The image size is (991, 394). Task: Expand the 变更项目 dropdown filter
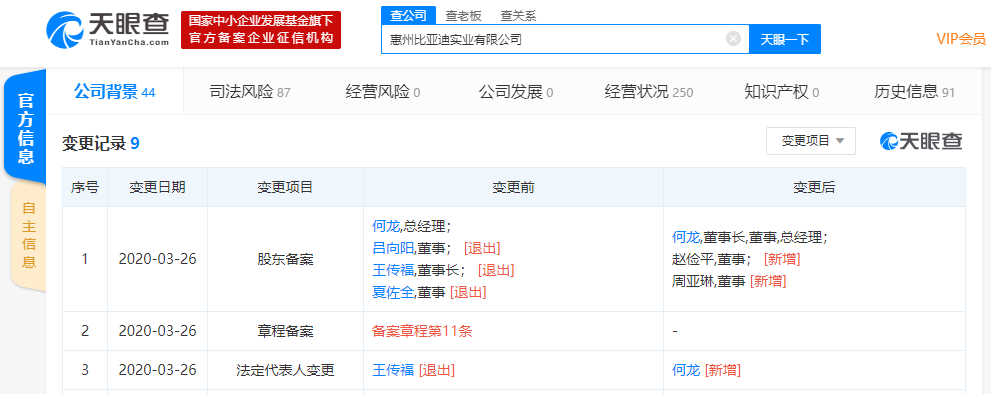[x=811, y=141]
